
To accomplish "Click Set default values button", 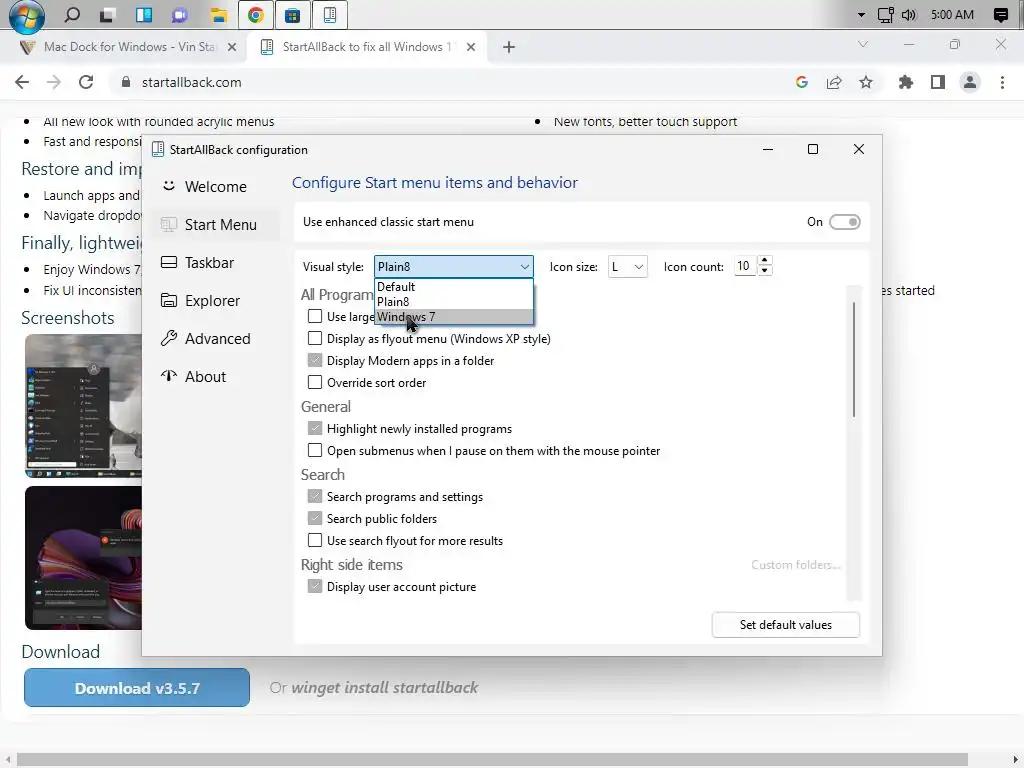I will (x=786, y=625).
